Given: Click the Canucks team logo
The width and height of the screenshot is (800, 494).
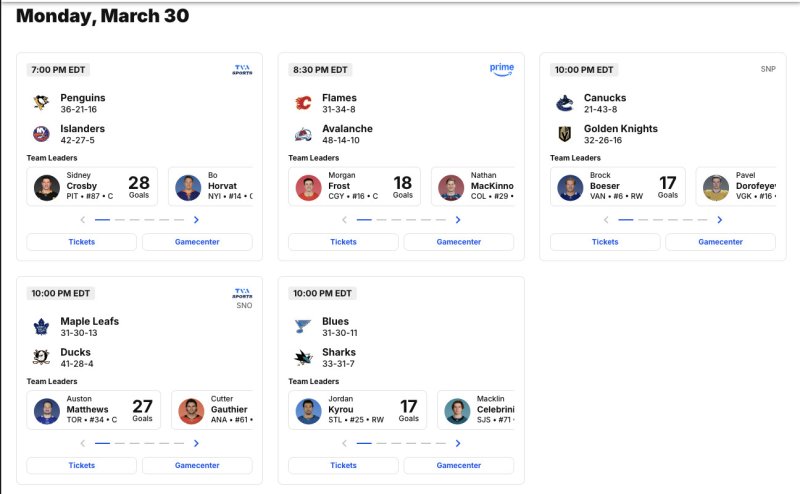Looking at the screenshot, I should 565,103.
